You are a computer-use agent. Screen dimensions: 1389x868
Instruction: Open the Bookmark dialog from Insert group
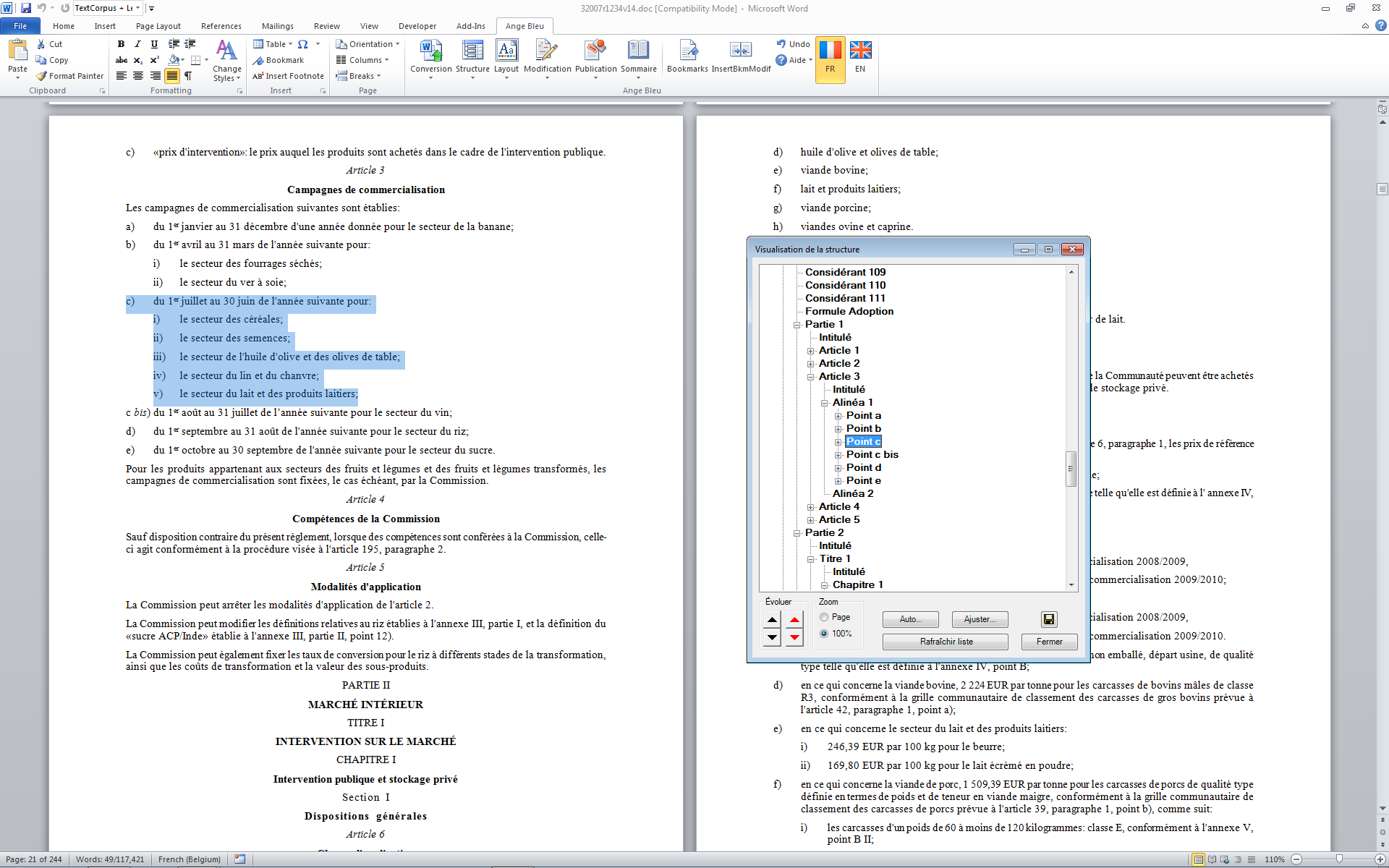point(278,60)
